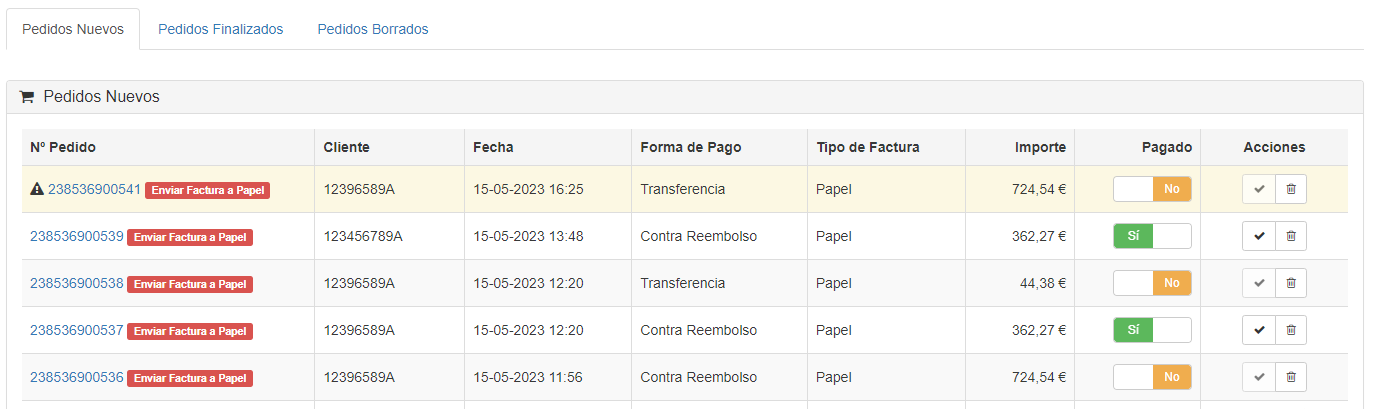Click the Importe column header
This screenshot has width=1378, height=409.
pos(1040,147)
